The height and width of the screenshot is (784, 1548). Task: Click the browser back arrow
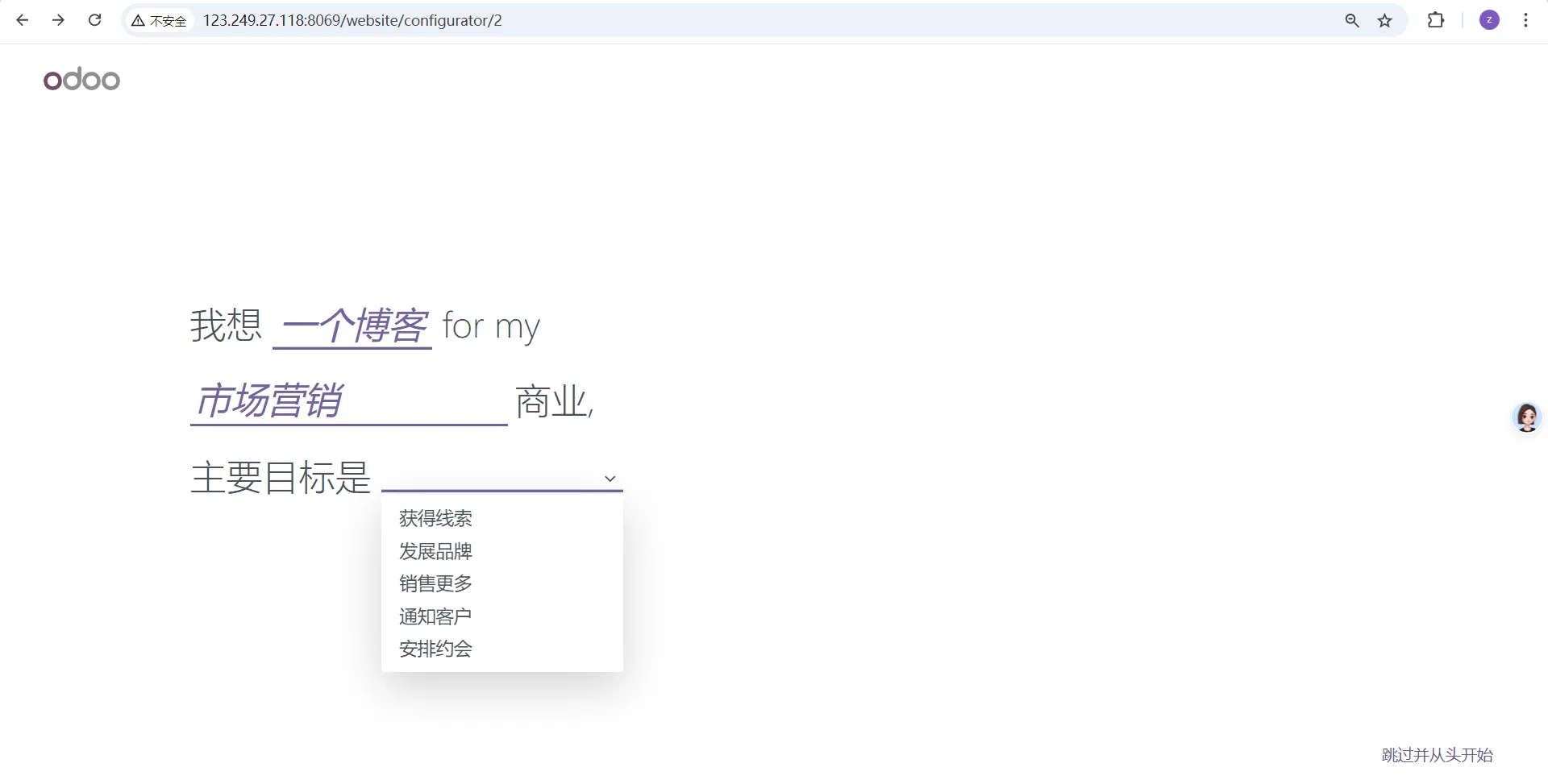pyautogui.click(x=22, y=20)
